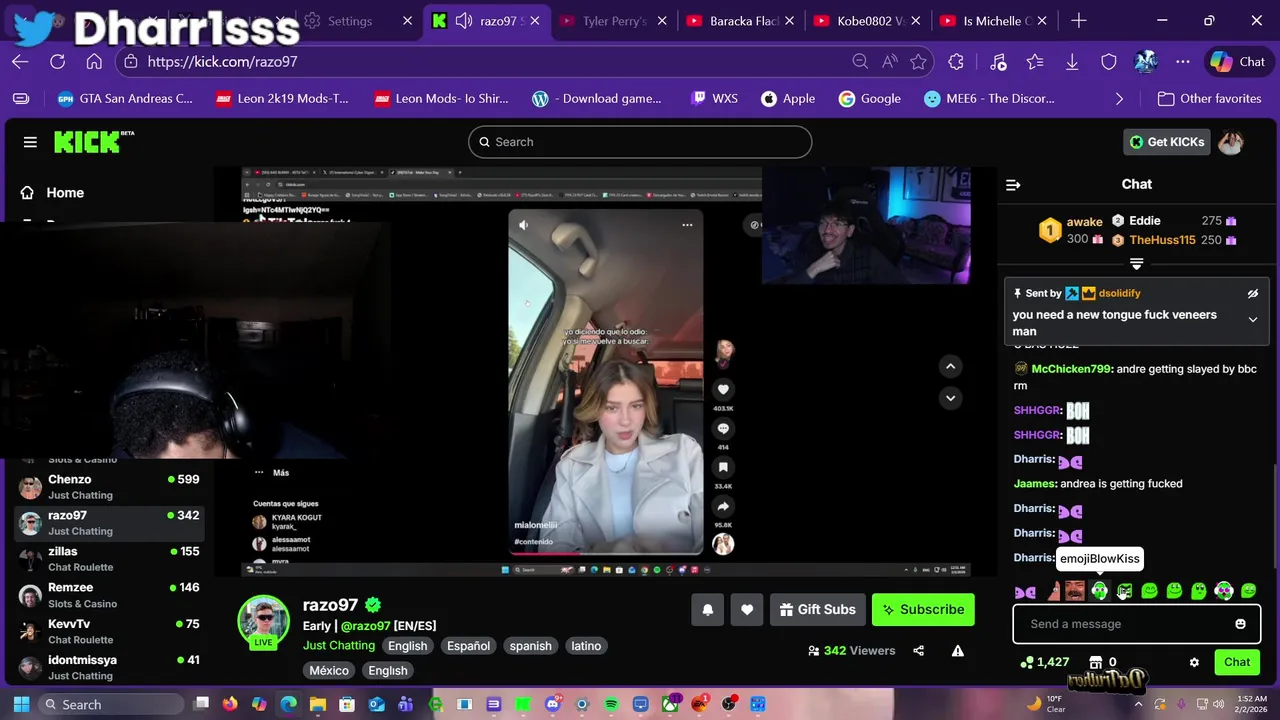Open the emoji picker in message box
This screenshot has height=720, width=1280.
coord(1240,624)
